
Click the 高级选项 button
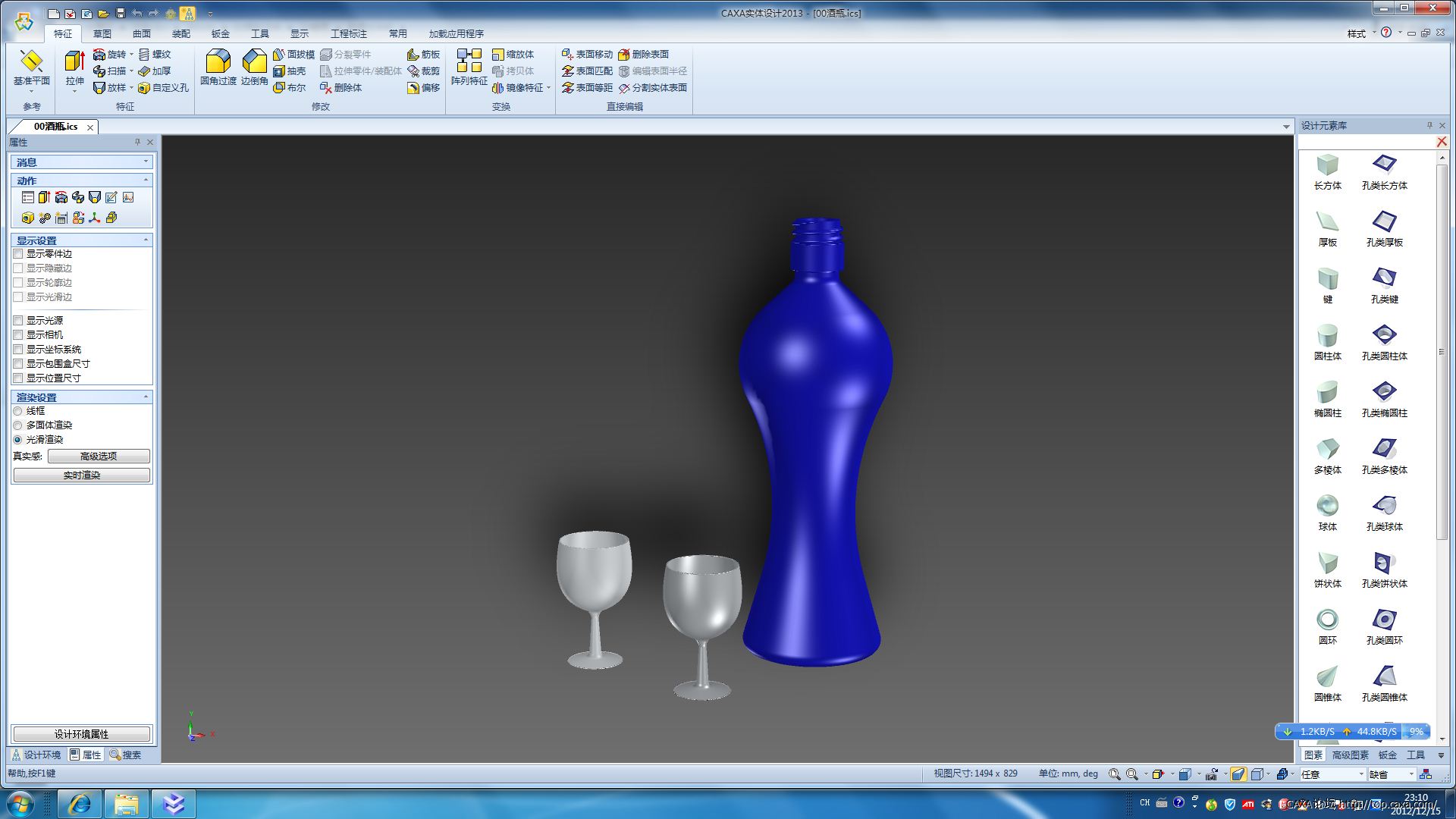99,457
